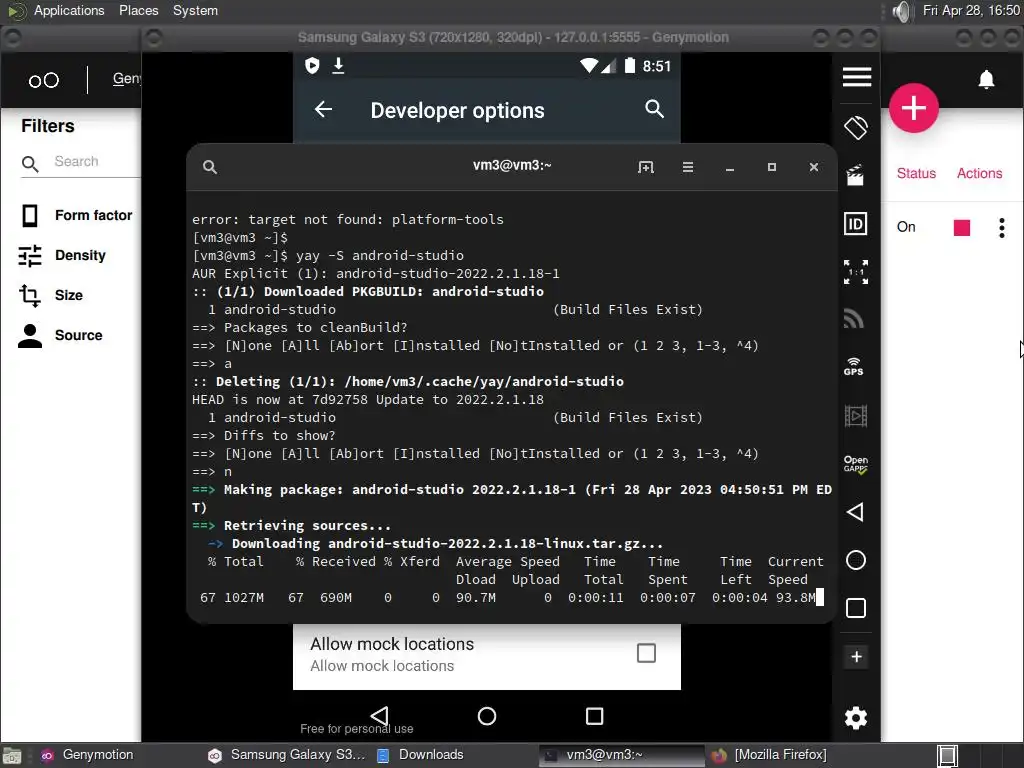1024x768 pixels.
Task: Click the volume speaker icon in the panel
Action: pyautogui.click(x=901, y=11)
